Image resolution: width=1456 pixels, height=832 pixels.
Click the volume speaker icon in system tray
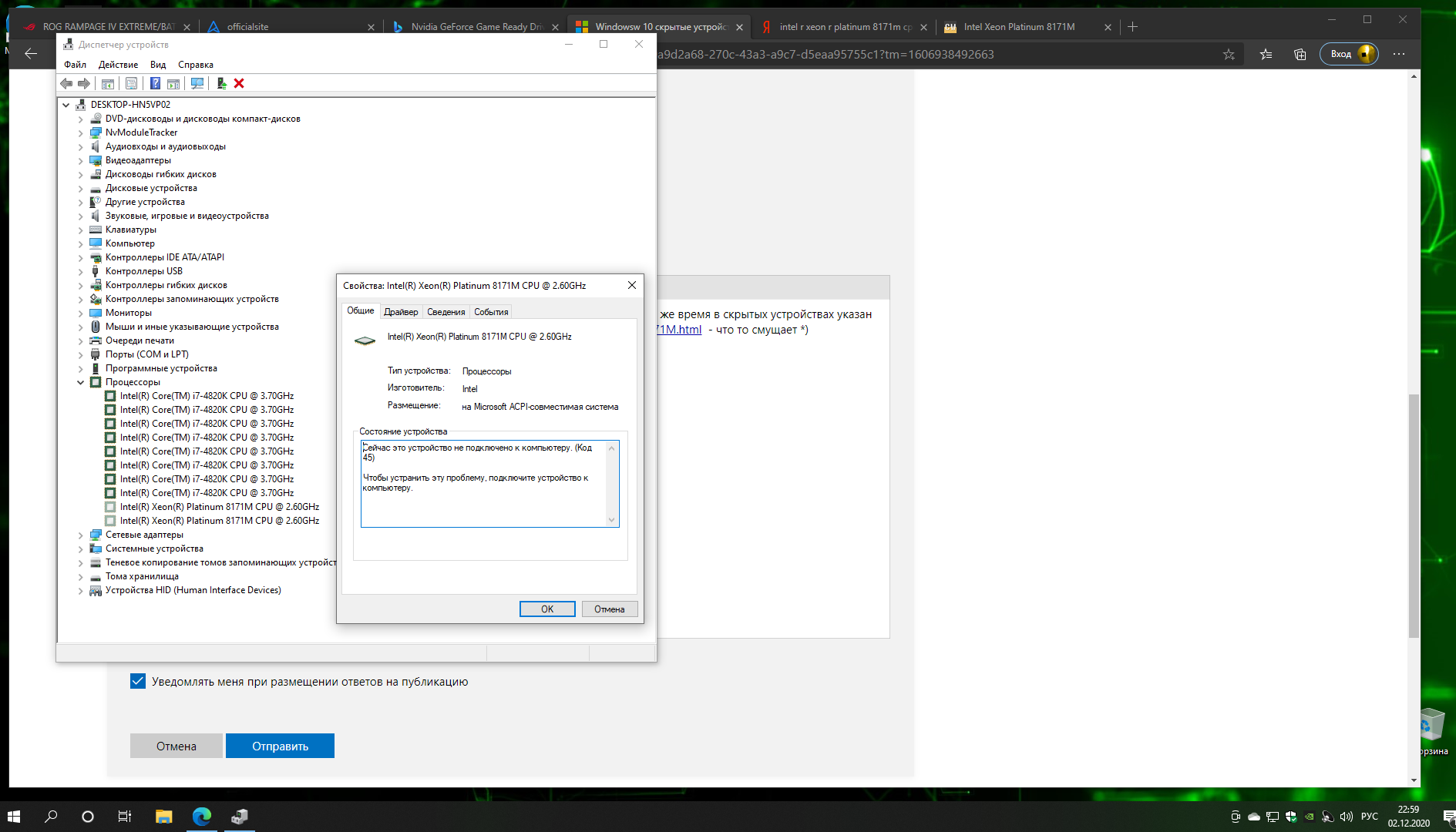[x=1347, y=817]
